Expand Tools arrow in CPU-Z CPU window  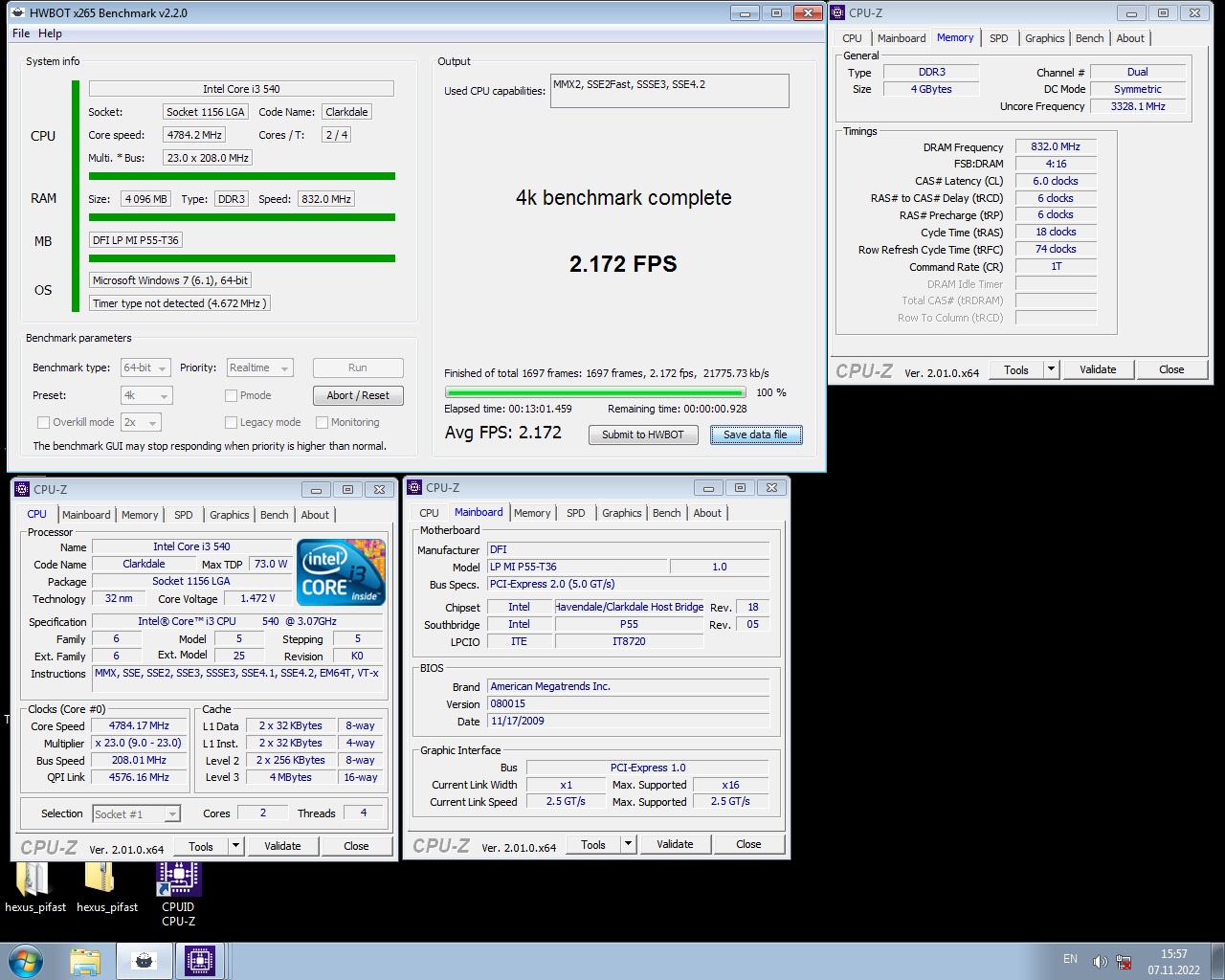(235, 846)
